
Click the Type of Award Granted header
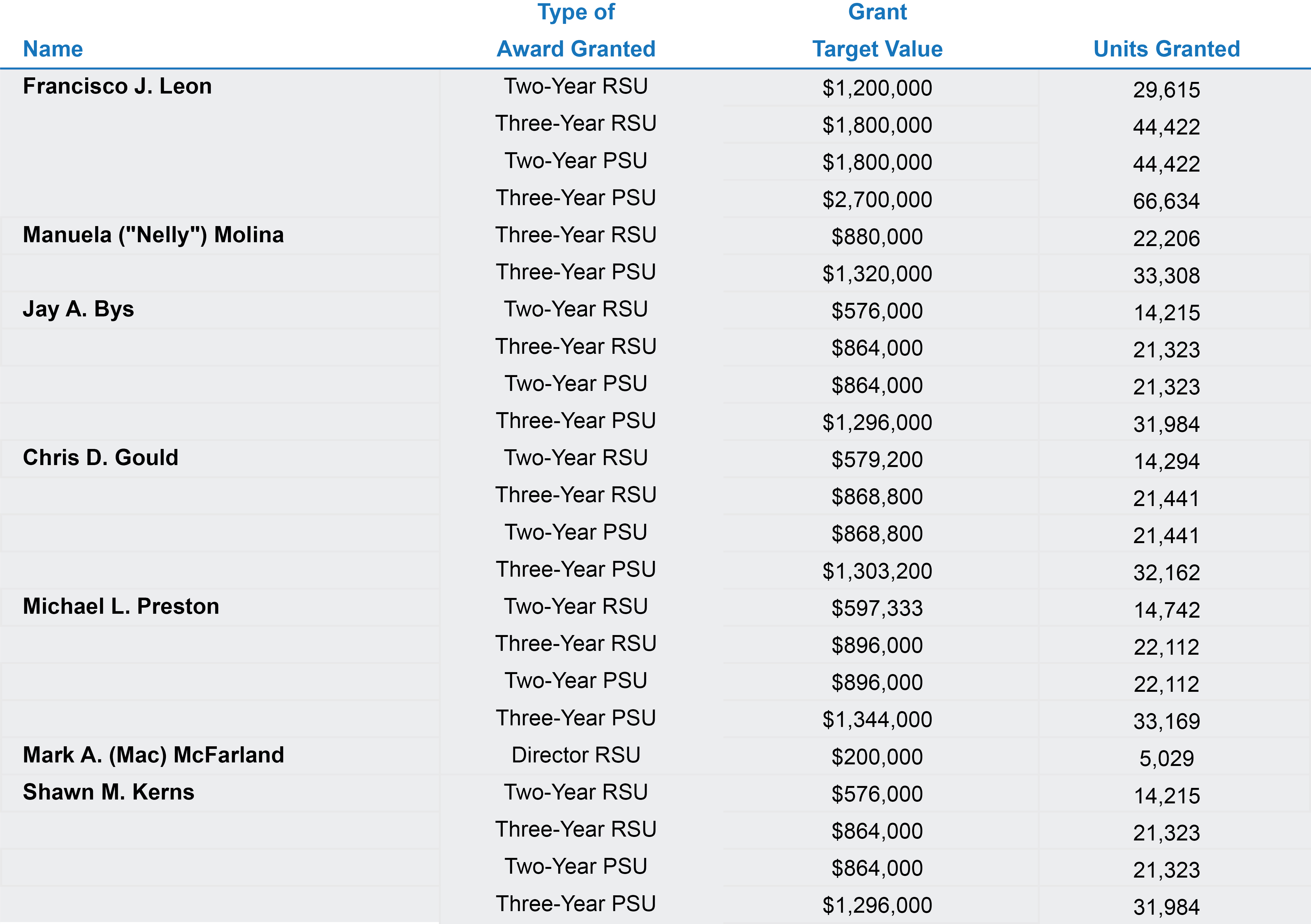point(576,31)
